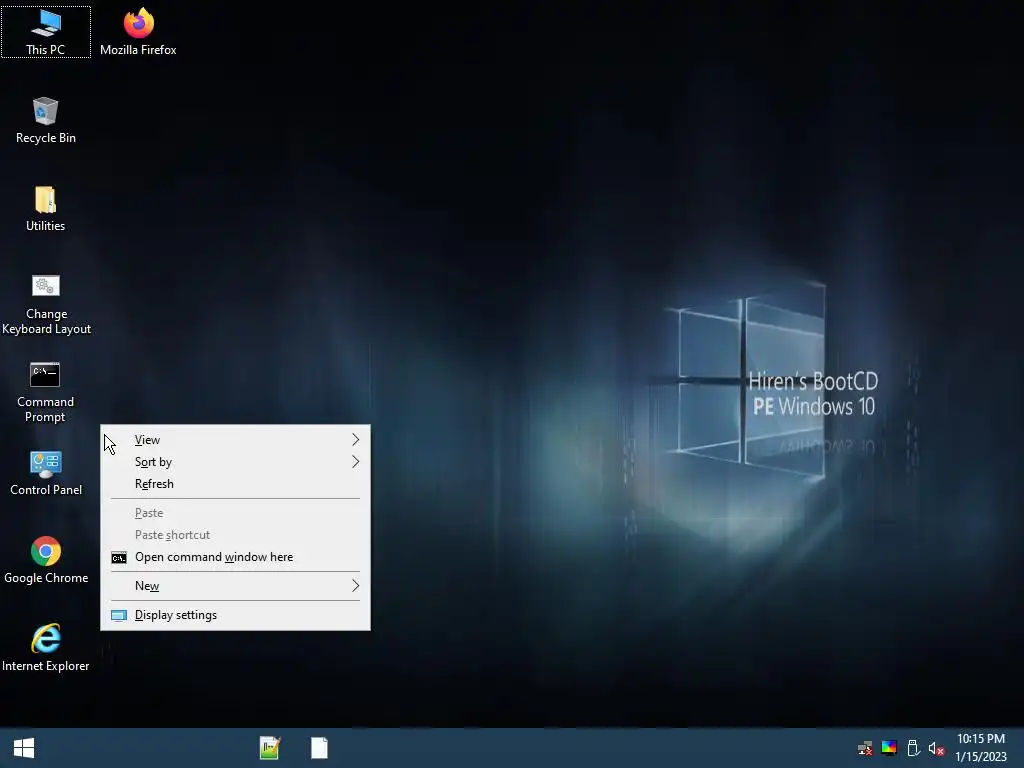
Task: Click the muted volume tray icon
Action: click(936, 748)
